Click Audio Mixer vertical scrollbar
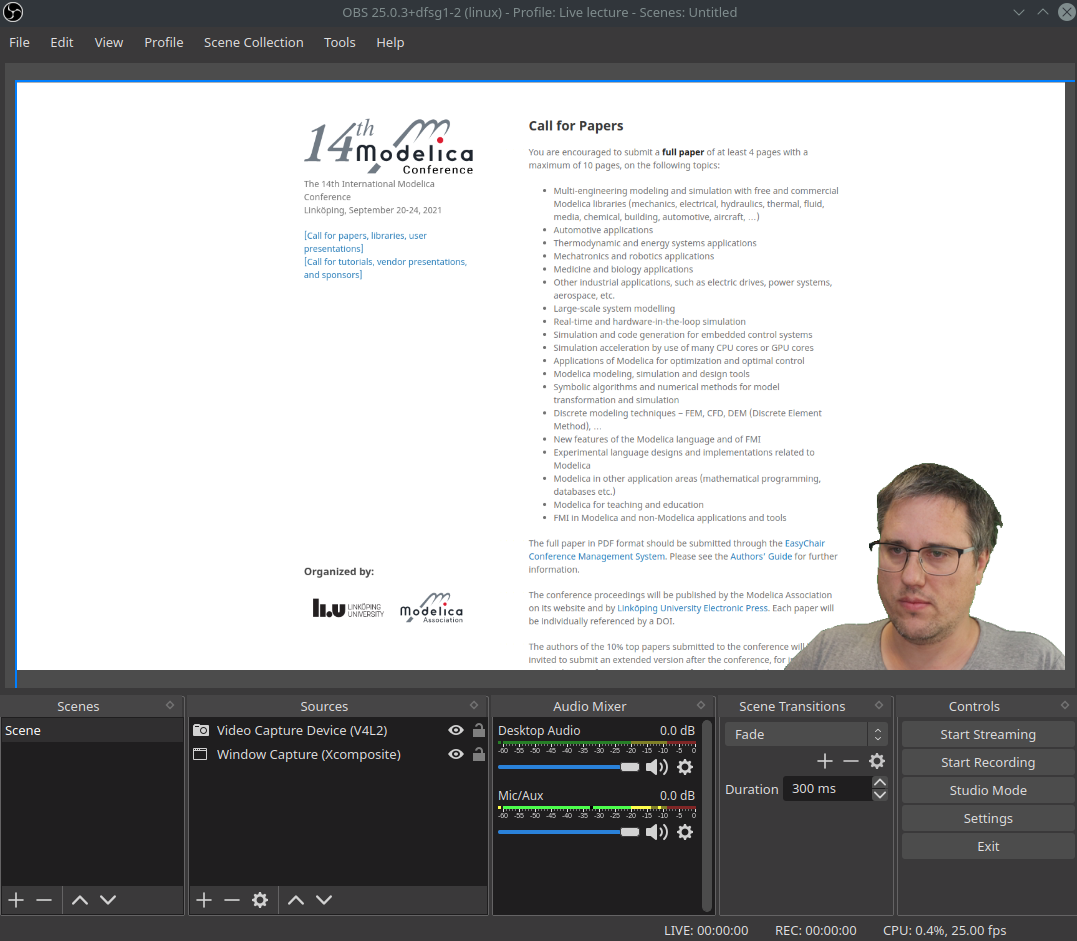 707,815
